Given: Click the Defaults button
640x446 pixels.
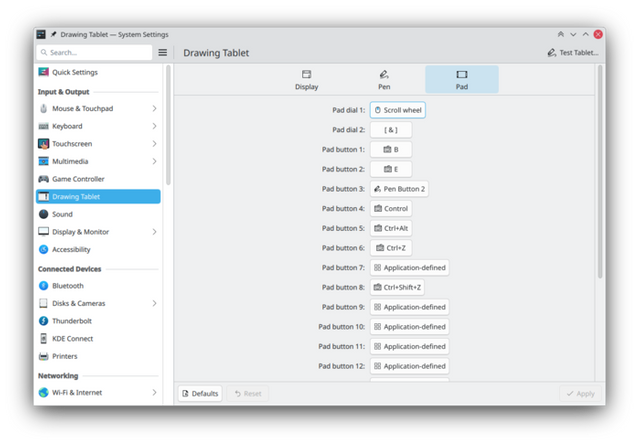Looking at the screenshot, I should pos(200,393).
